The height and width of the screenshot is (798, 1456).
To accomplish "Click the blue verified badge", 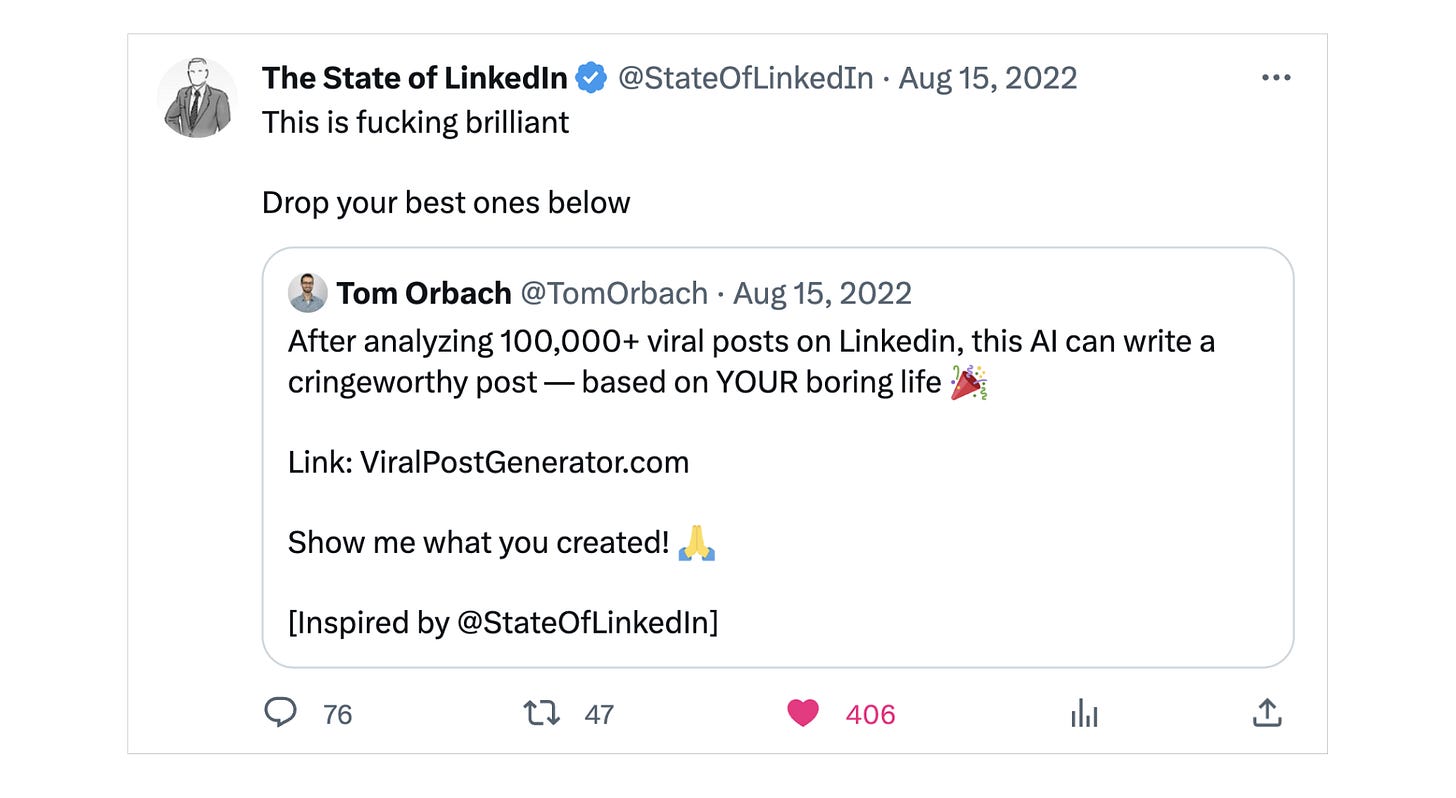I will click(592, 78).
